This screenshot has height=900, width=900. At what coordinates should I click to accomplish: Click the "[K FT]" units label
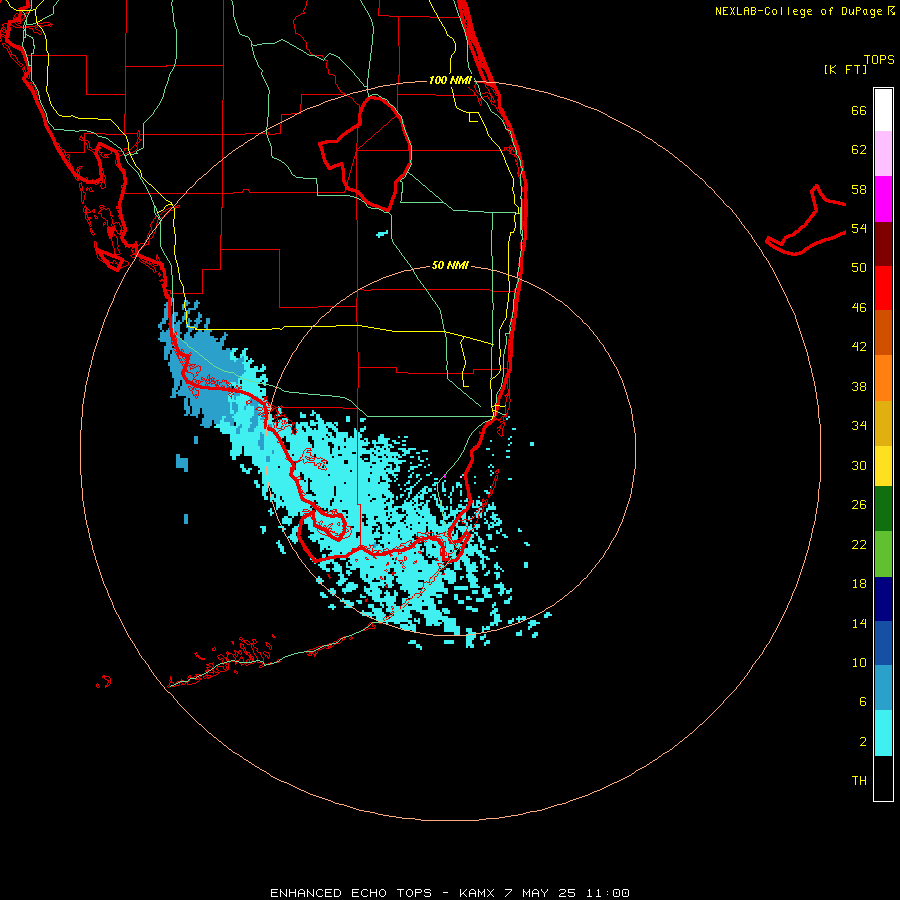point(845,69)
